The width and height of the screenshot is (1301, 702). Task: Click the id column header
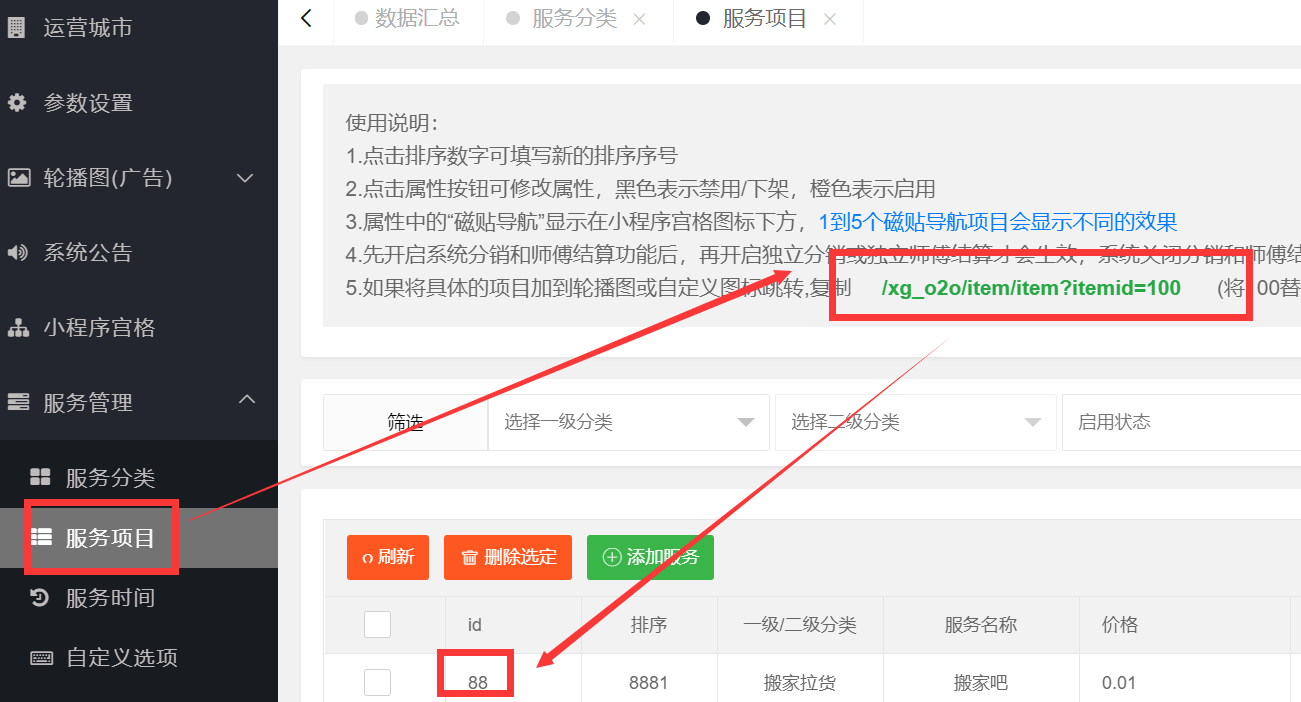pyautogui.click(x=475, y=625)
